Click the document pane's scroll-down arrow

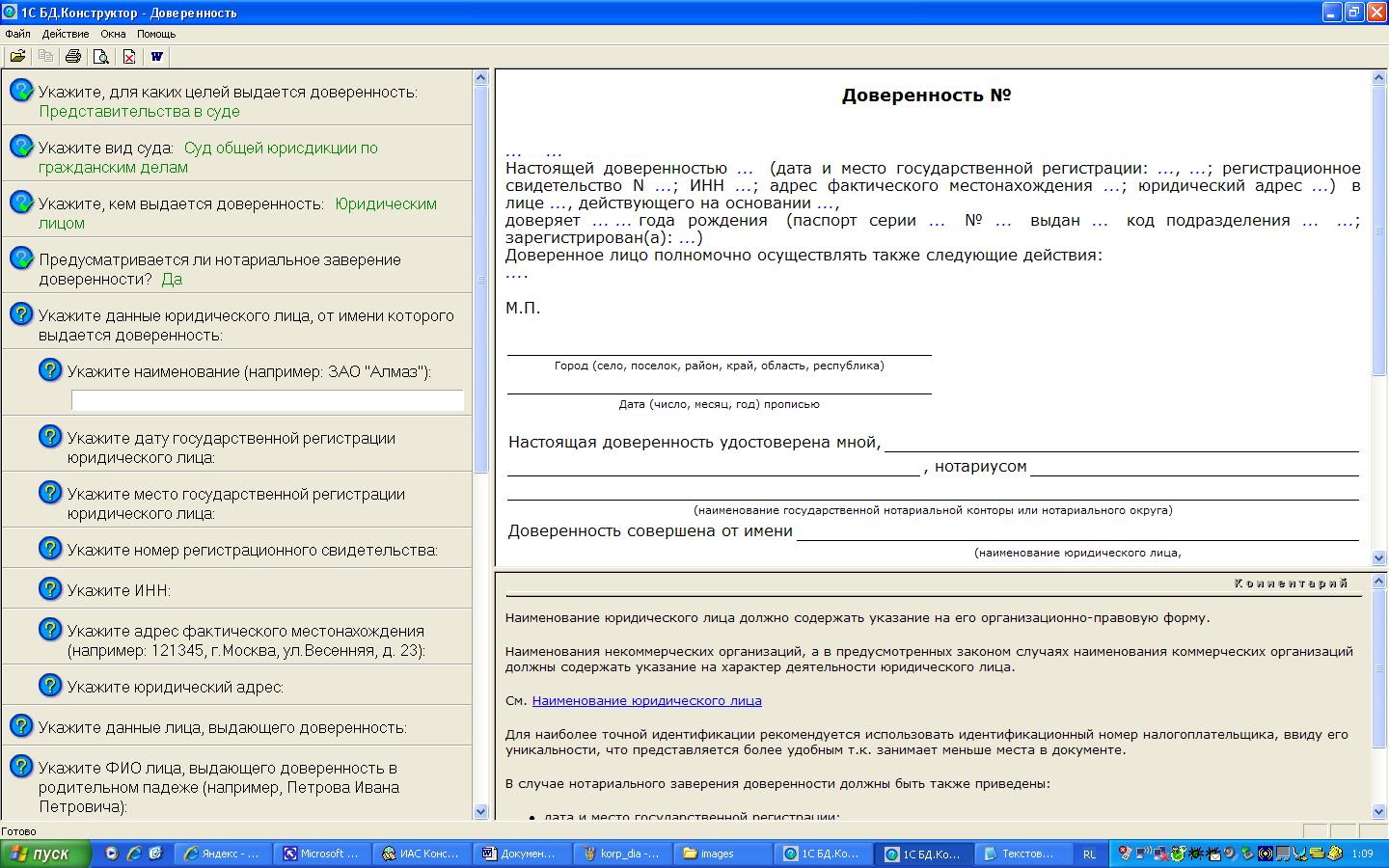click(x=1378, y=557)
